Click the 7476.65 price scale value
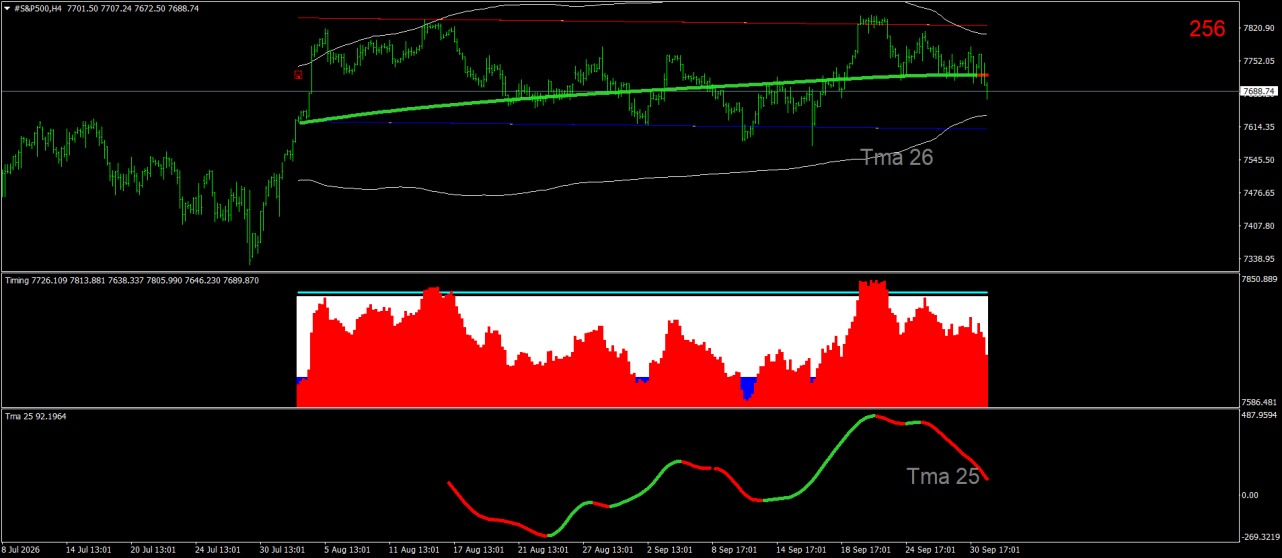1282x558 pixels. tap(1259, 193)
